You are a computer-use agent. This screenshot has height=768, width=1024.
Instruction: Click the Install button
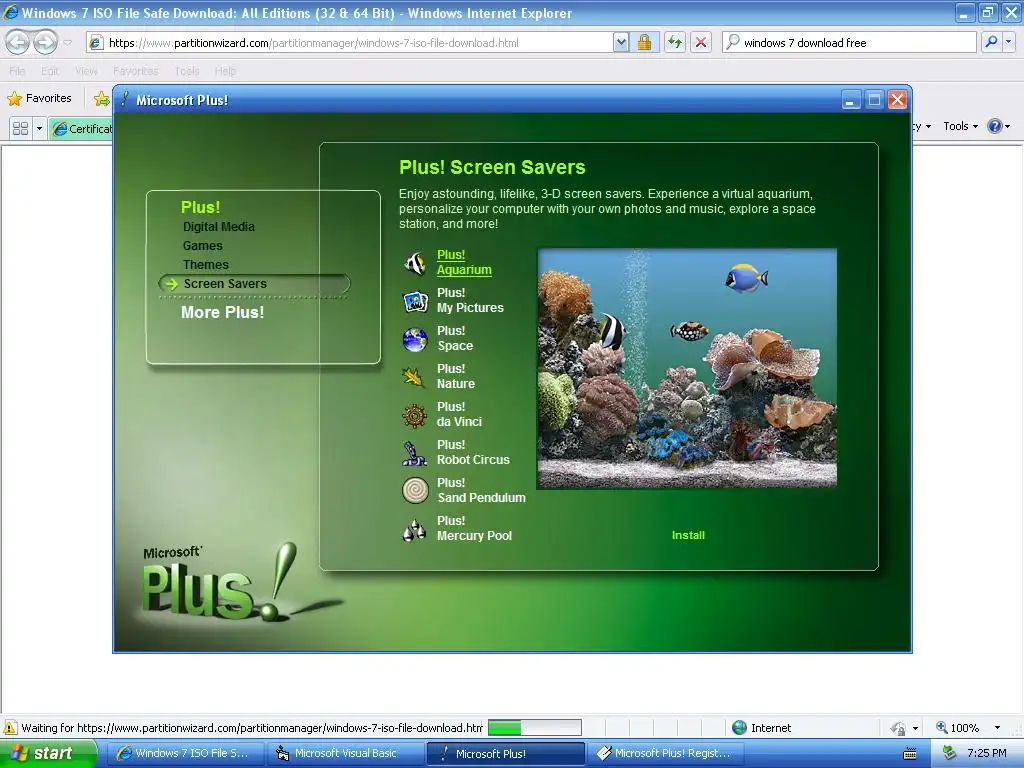coord(688,535)
